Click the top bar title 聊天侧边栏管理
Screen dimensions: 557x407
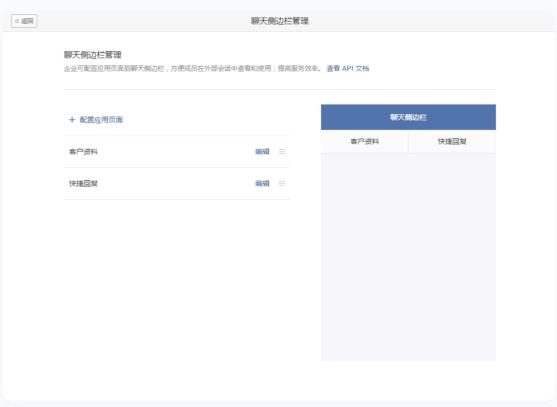click(280, 21)
